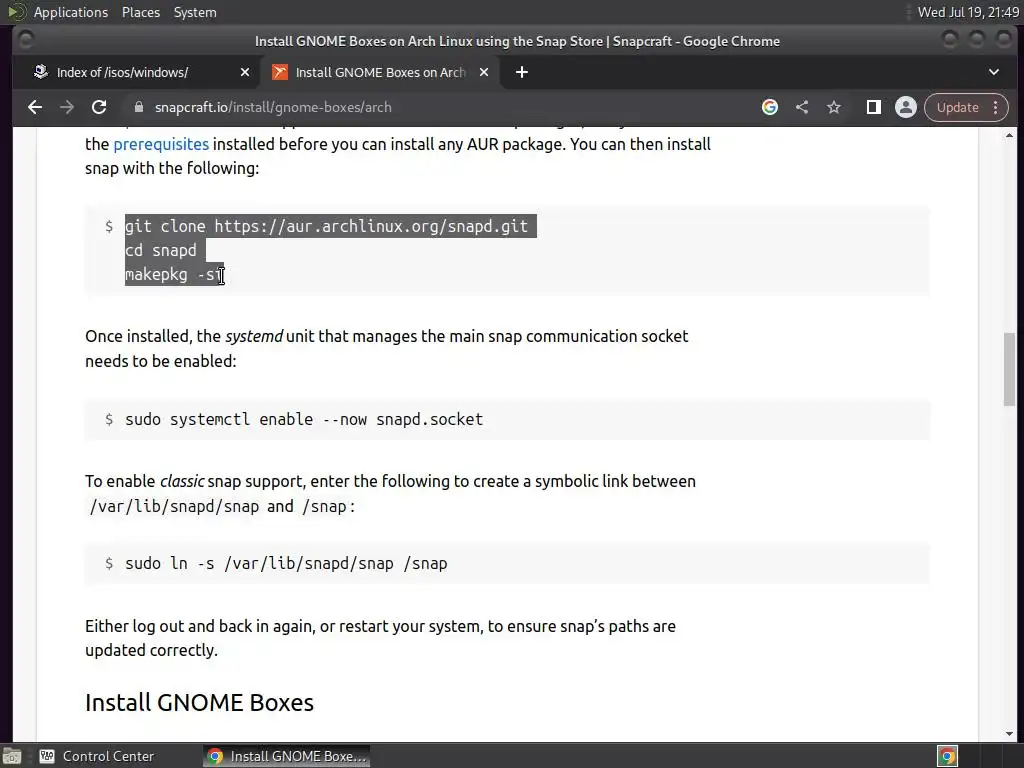Screen dimensions: 1024x768
Task: Click the Chrome tray icon in bottom panel
Action: [948, 756]
